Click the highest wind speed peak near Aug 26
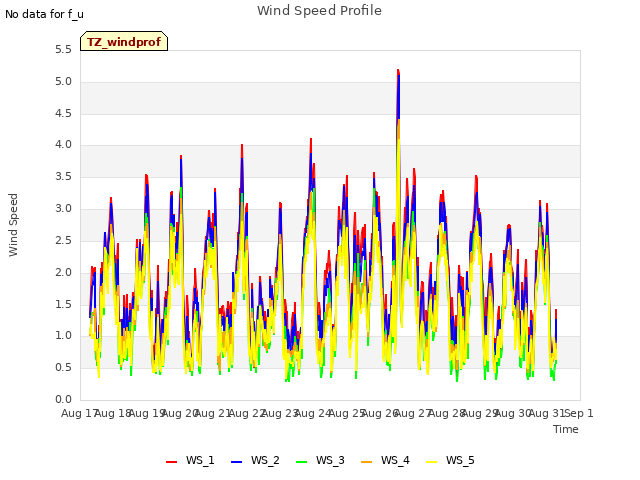 point(398,71)
